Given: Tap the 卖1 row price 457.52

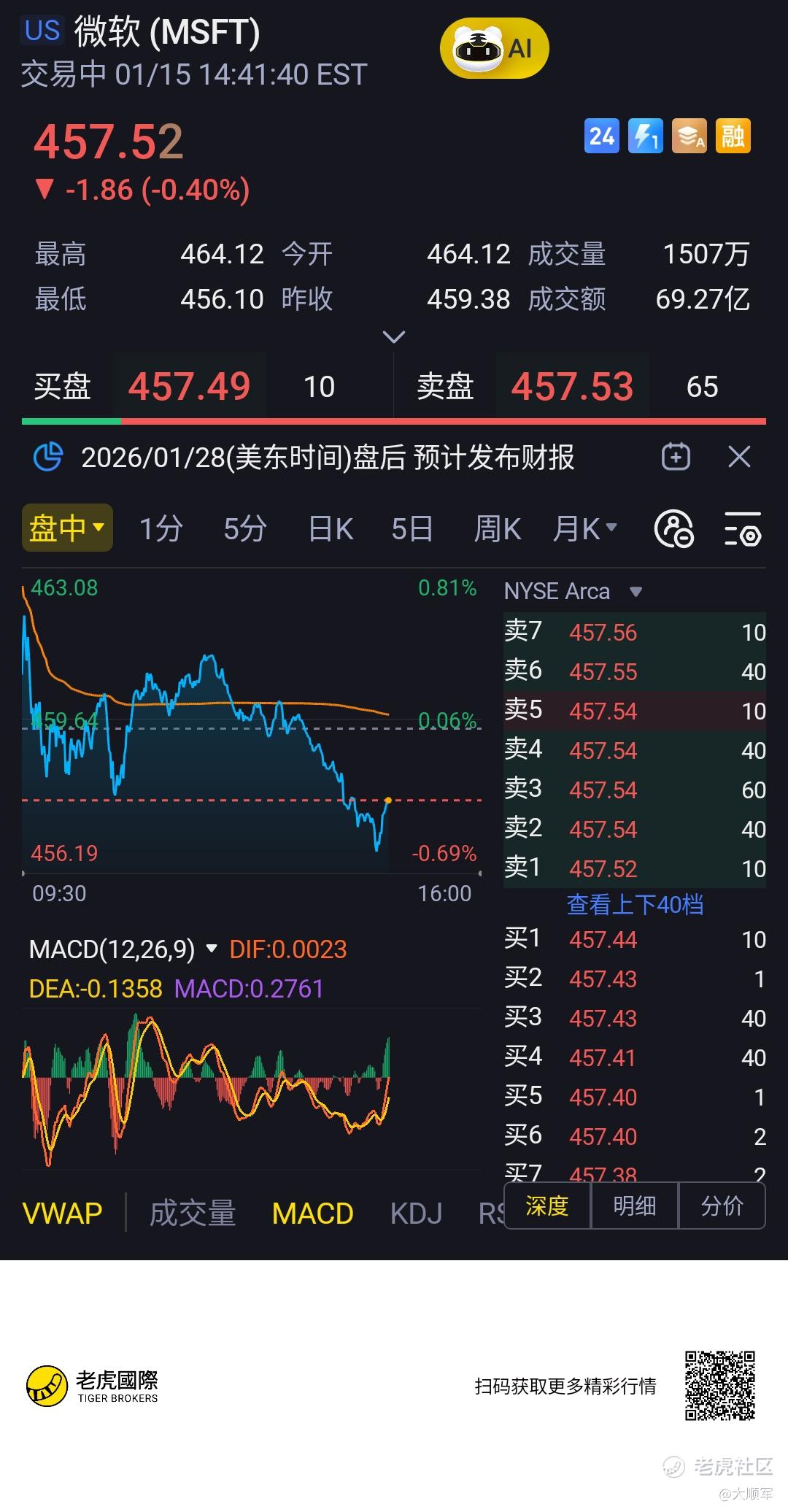Looking at the screenshot, I should coord(603,868).
